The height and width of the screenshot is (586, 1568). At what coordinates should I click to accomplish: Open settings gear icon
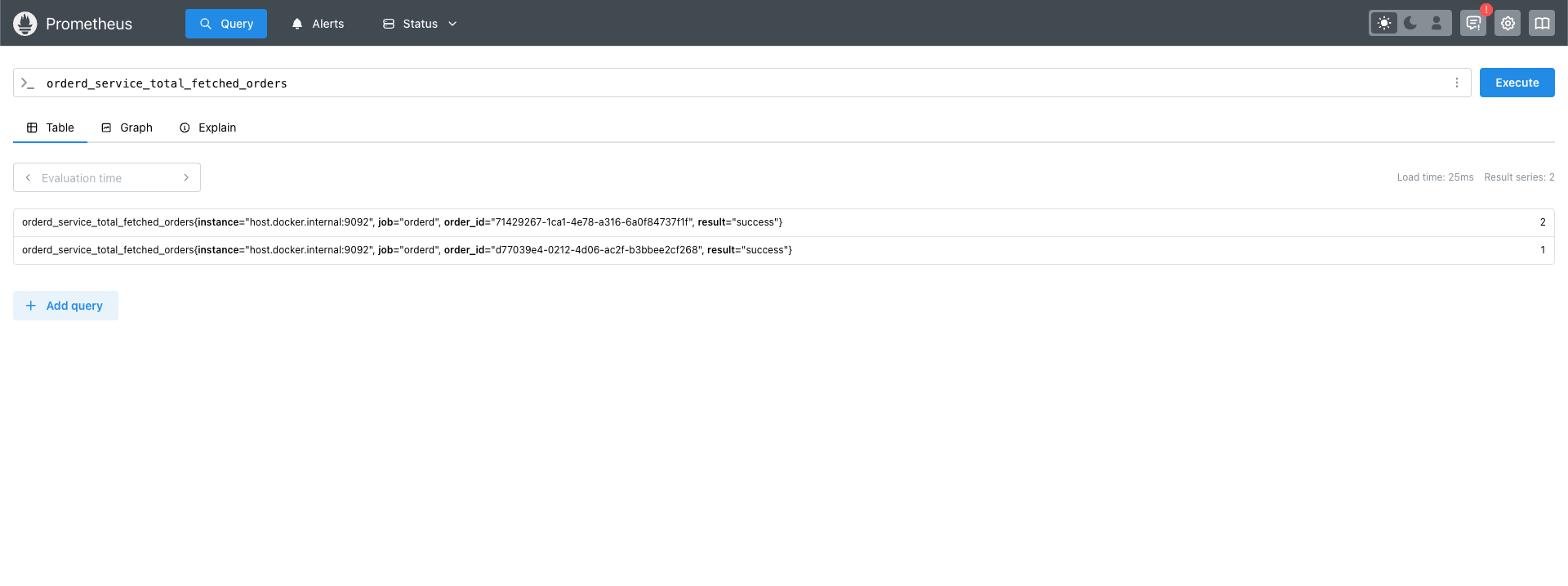coord(1508,23)
